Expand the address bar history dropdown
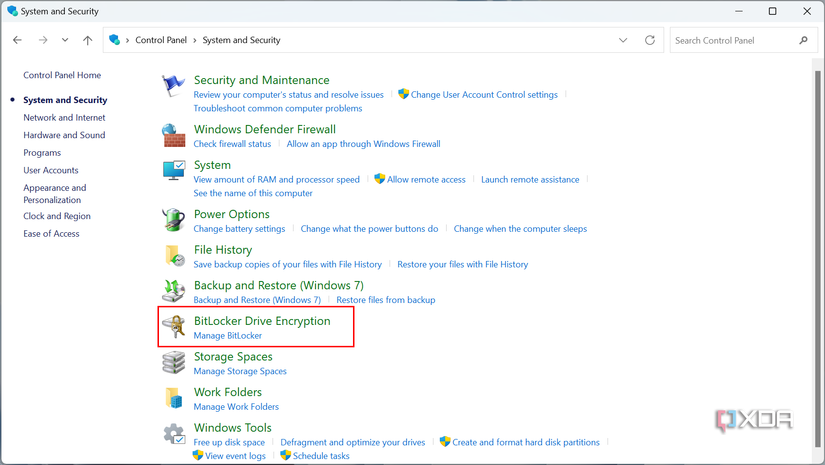825x465 pixels. [623, 40]
